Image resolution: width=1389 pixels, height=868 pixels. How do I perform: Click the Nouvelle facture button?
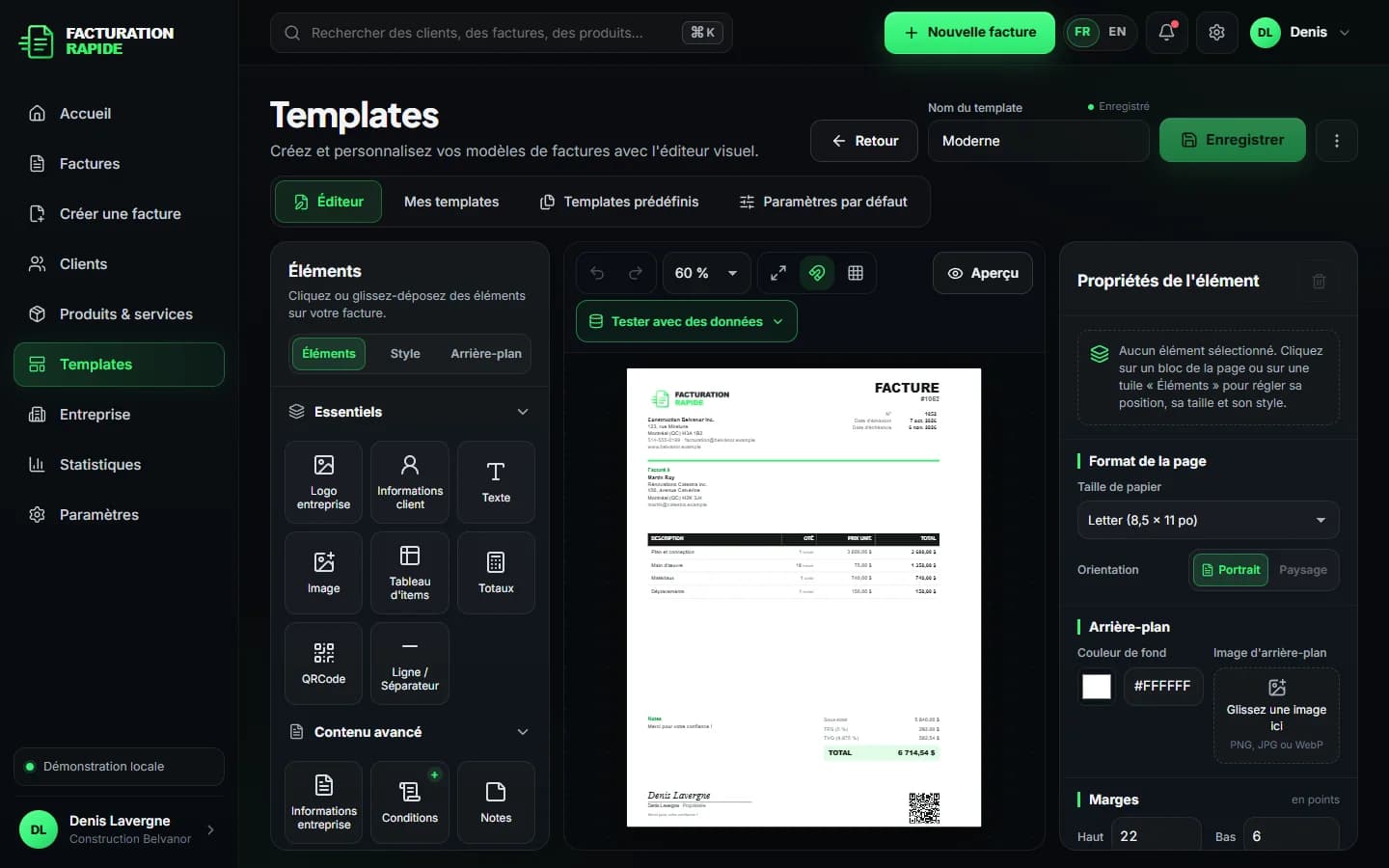pos(969,33)
